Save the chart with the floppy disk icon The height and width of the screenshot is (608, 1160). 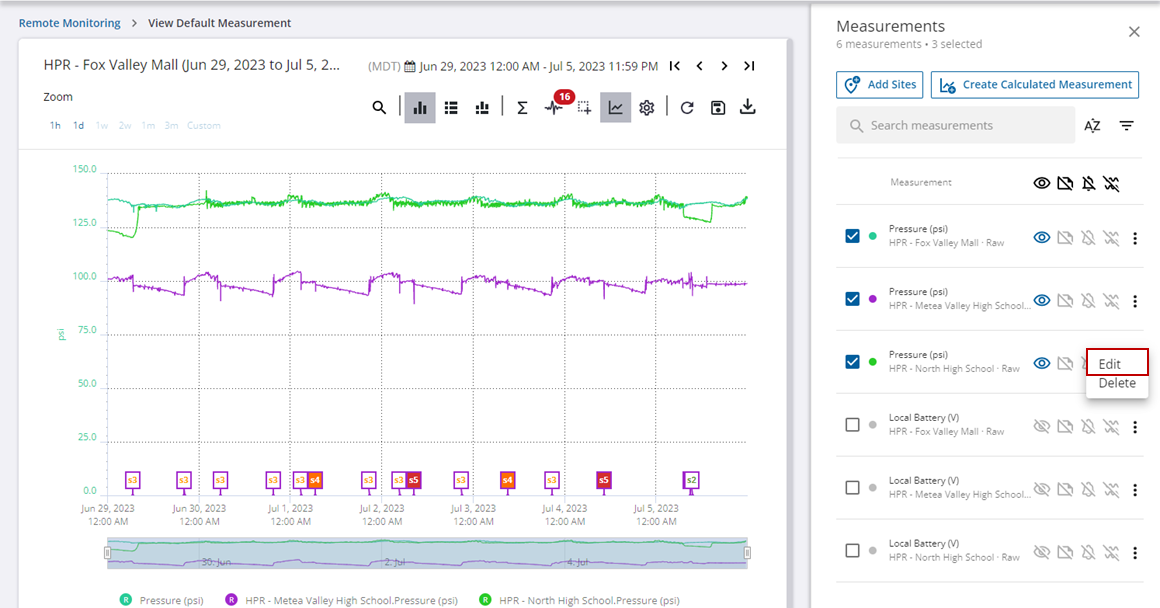point(718,108)
